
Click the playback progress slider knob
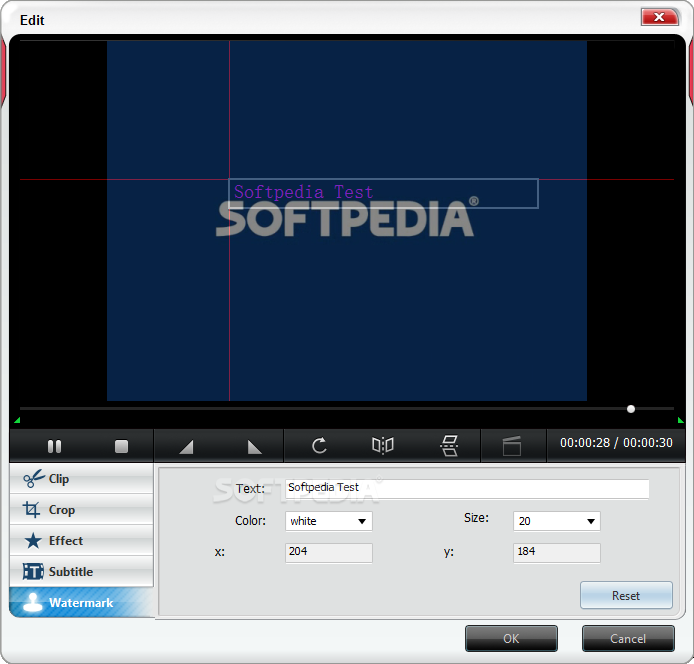[x=631, y=409]
